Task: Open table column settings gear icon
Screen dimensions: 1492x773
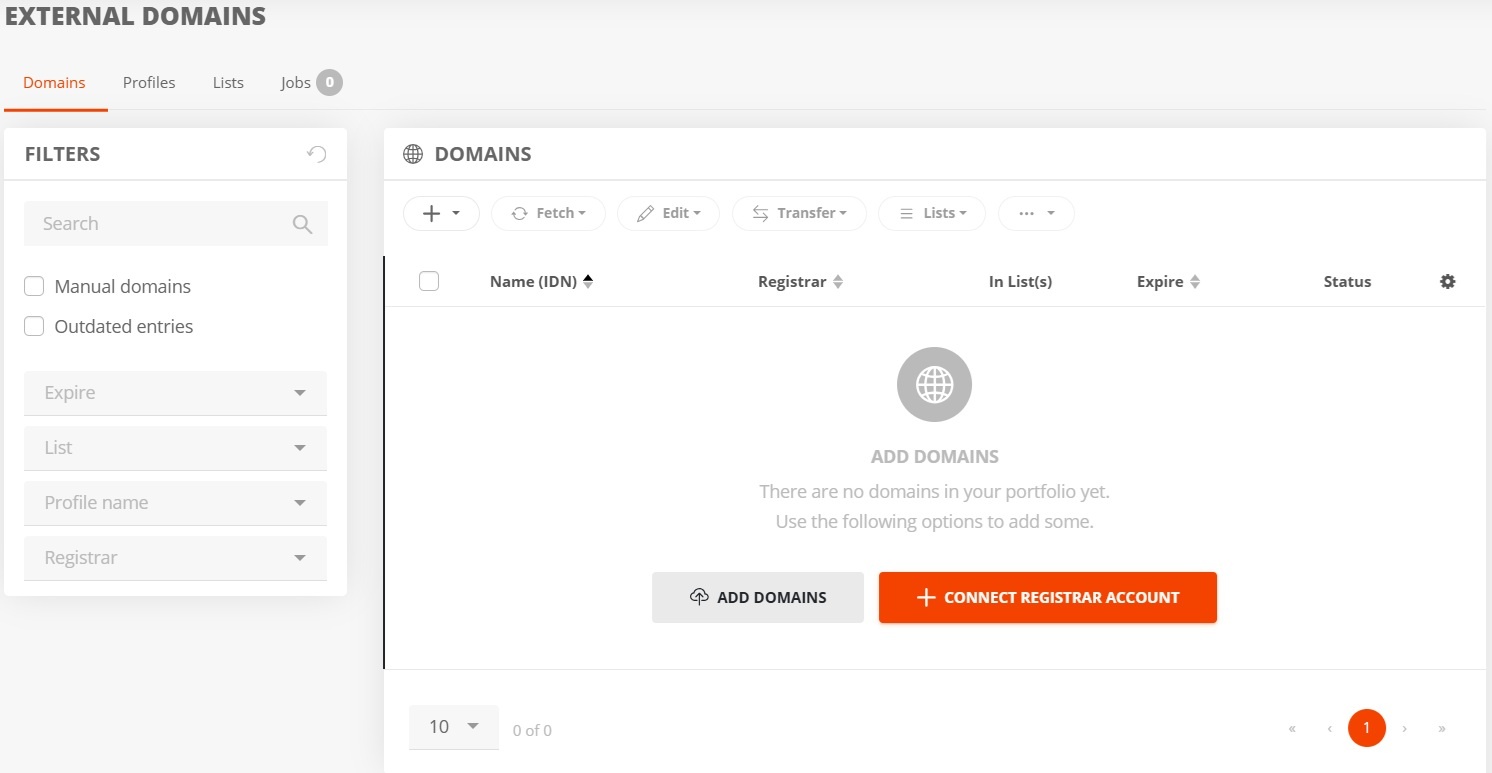Action: 1447,282
